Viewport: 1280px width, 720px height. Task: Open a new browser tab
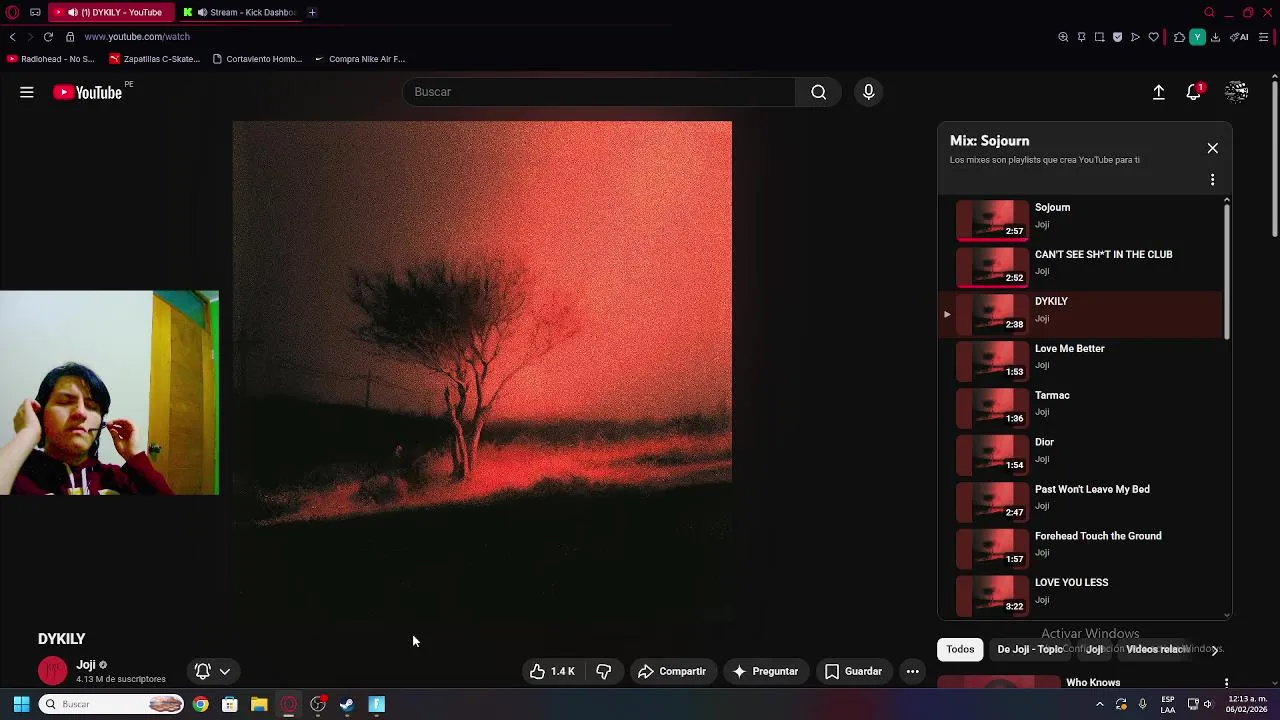click(x=312, y=12)
